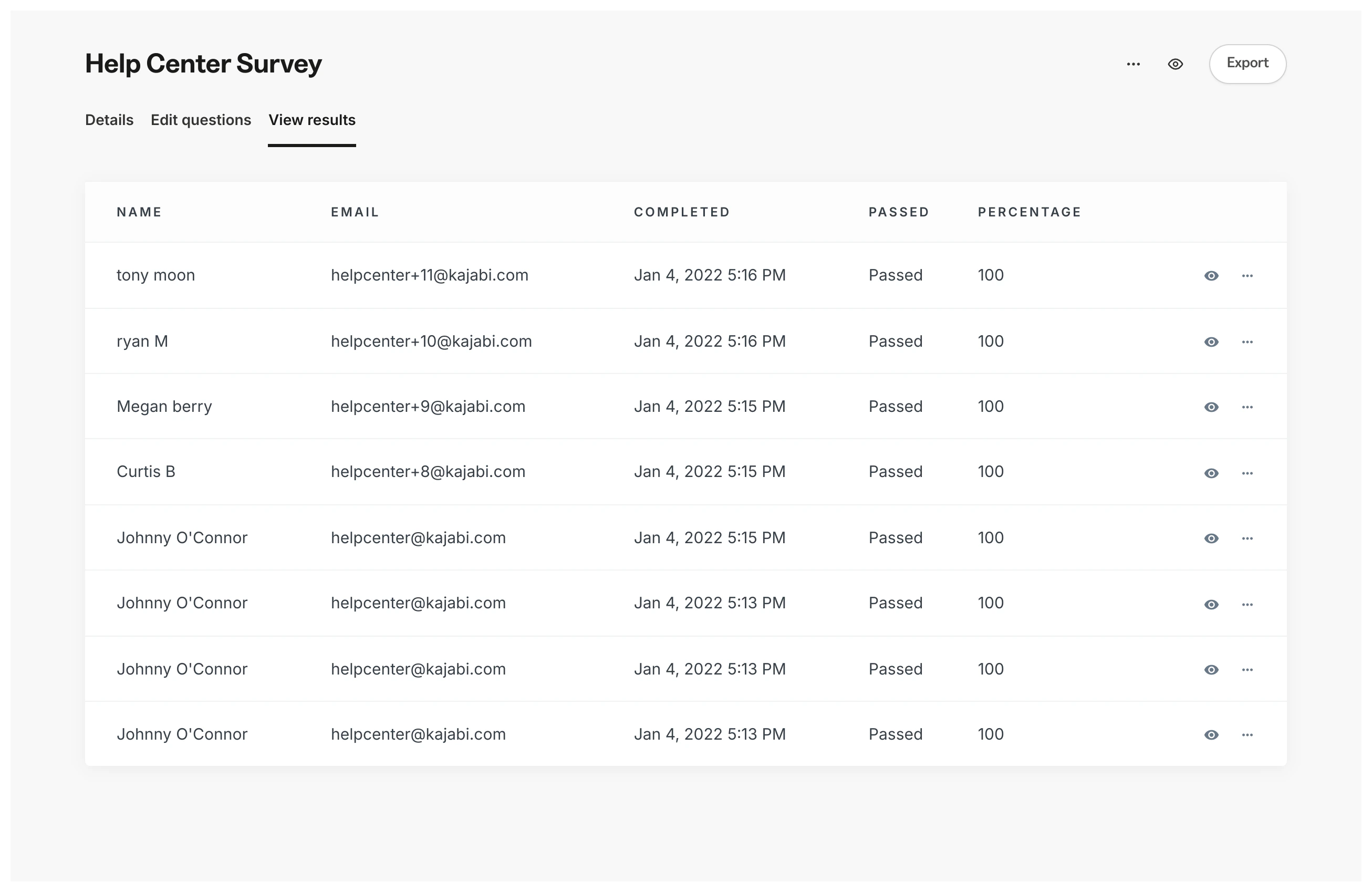Select the View results tab

pyautogui.click(x=312, y=120)
